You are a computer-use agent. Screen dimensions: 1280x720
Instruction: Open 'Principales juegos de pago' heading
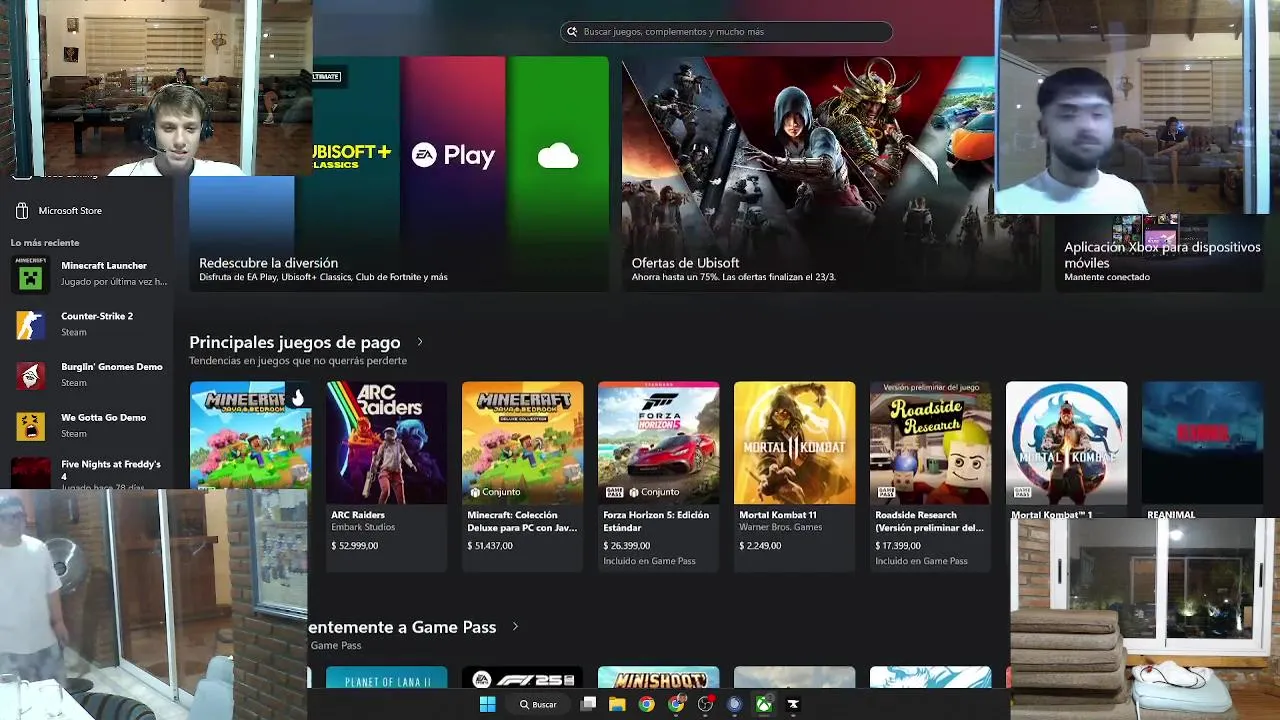294,342
